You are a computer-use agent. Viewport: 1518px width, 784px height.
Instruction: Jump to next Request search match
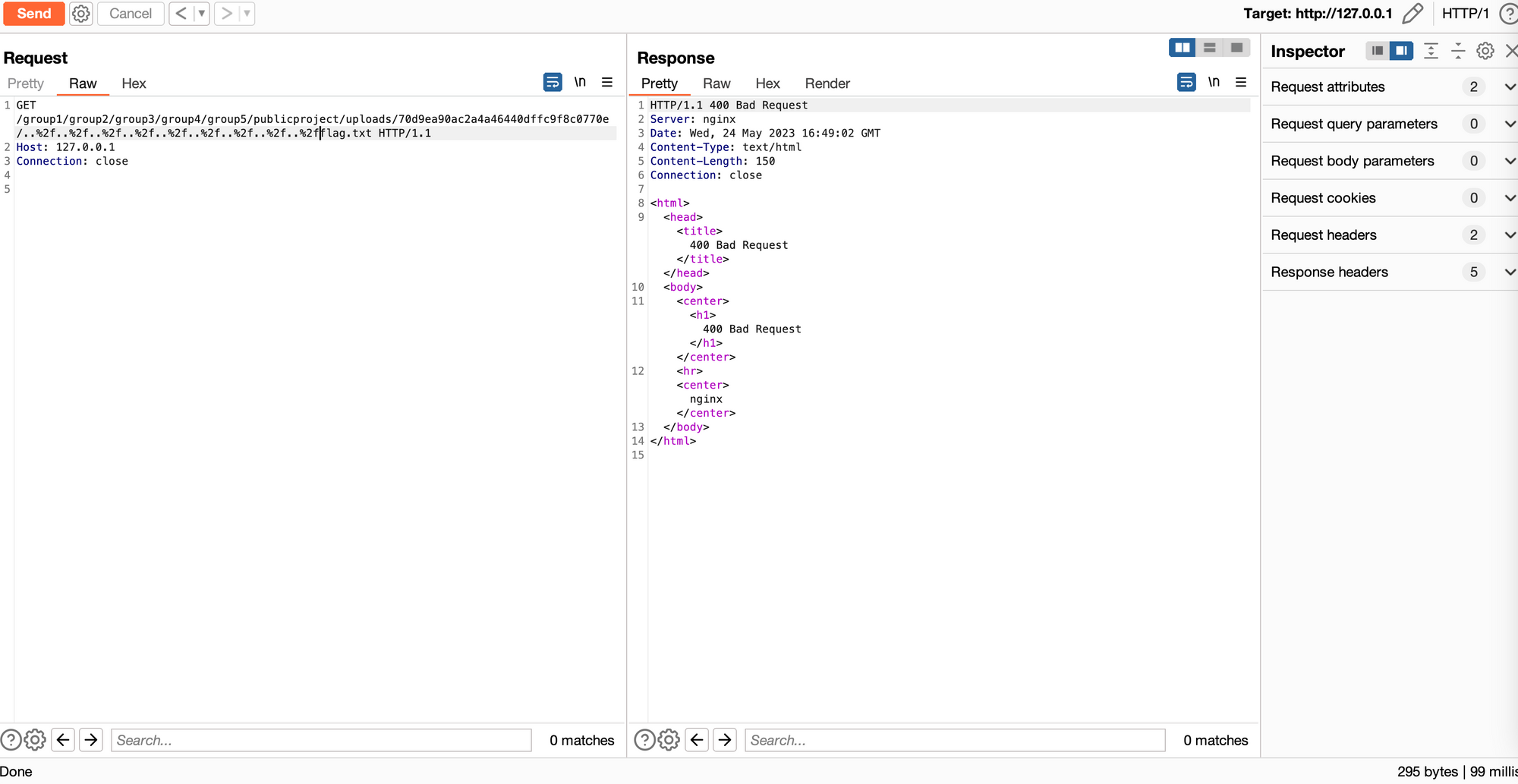click(91, 740)
